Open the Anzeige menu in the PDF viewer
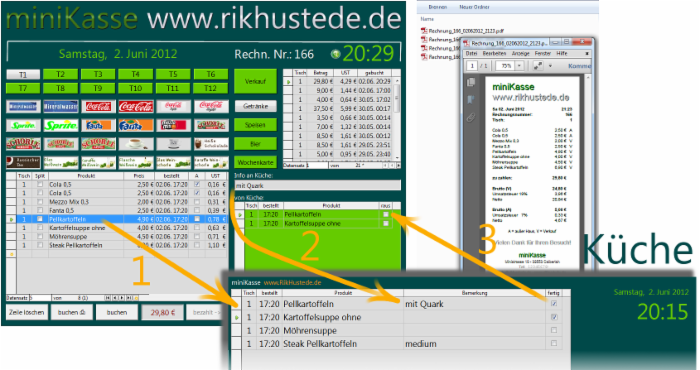Screen dimensions: 700x370 coord(521,53)
